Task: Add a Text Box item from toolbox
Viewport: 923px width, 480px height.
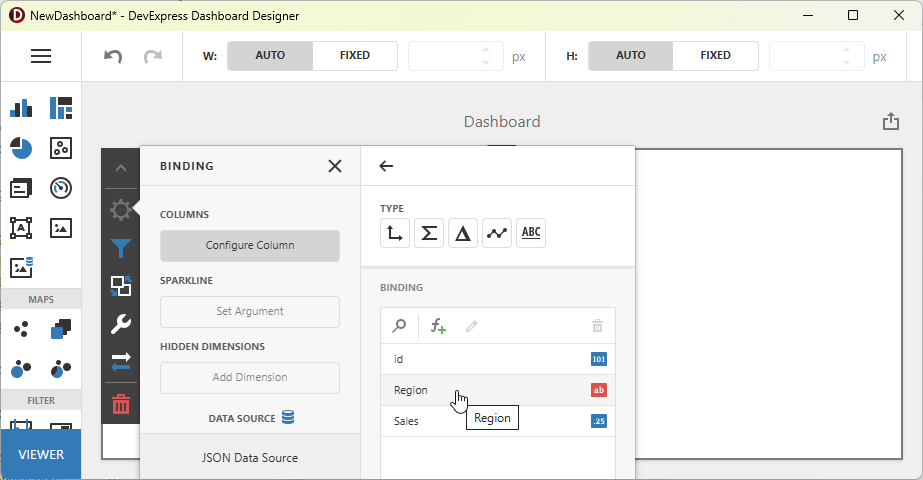Action: (x=21, y=228)
